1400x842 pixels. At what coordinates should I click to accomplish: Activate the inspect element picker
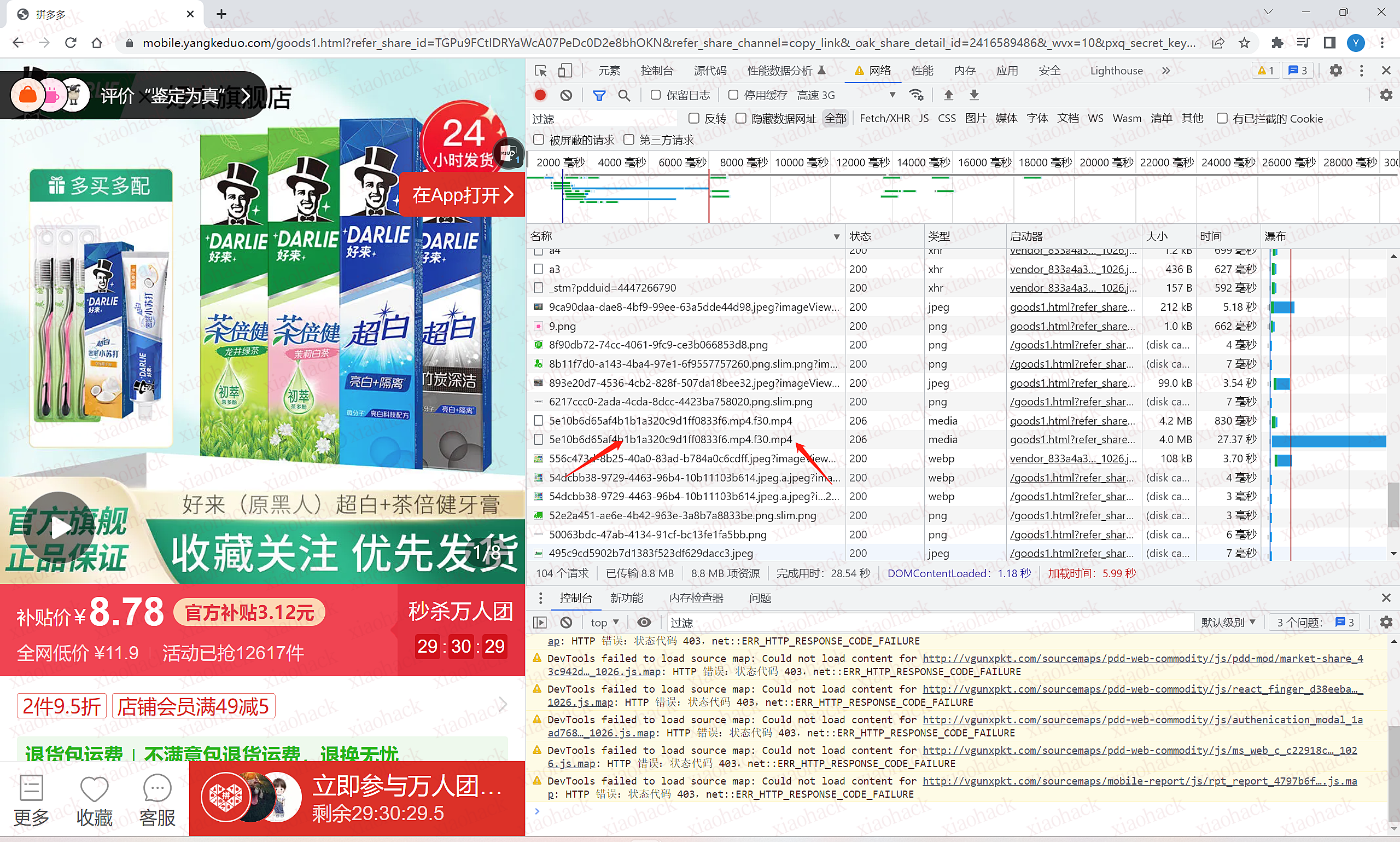pos(540,71)
